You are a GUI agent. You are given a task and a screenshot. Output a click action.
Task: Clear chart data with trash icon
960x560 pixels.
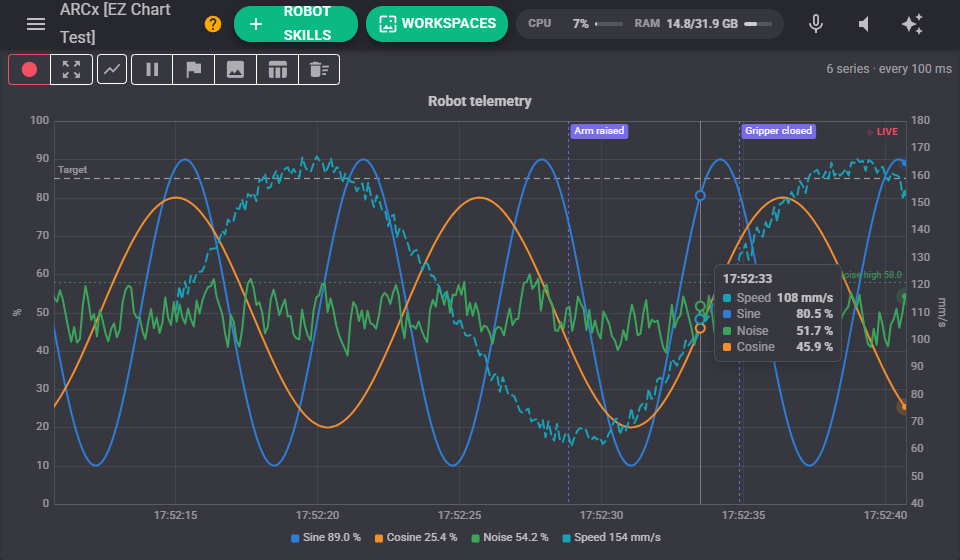tap(319, 69)
